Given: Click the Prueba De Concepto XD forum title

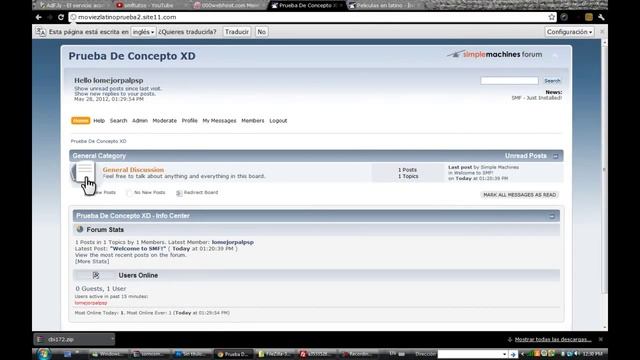Looking at the screenshot, I should point(132,56).
